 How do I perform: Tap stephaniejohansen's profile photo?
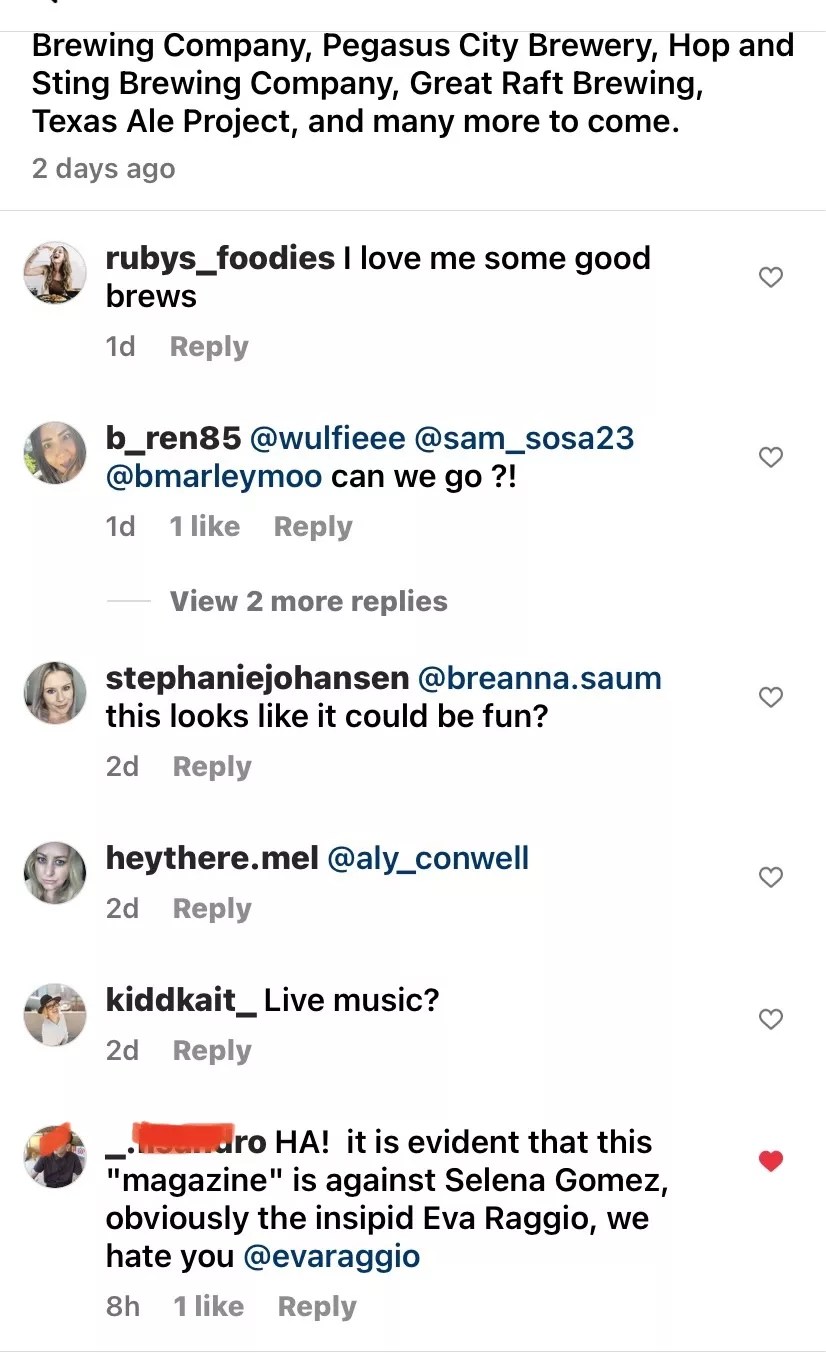55,692
